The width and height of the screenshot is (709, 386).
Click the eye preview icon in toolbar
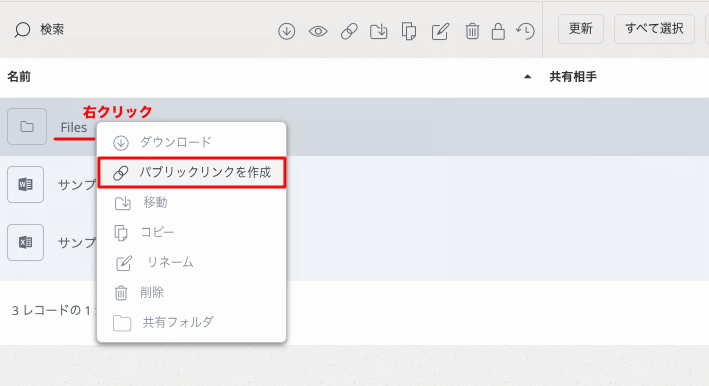318,31
